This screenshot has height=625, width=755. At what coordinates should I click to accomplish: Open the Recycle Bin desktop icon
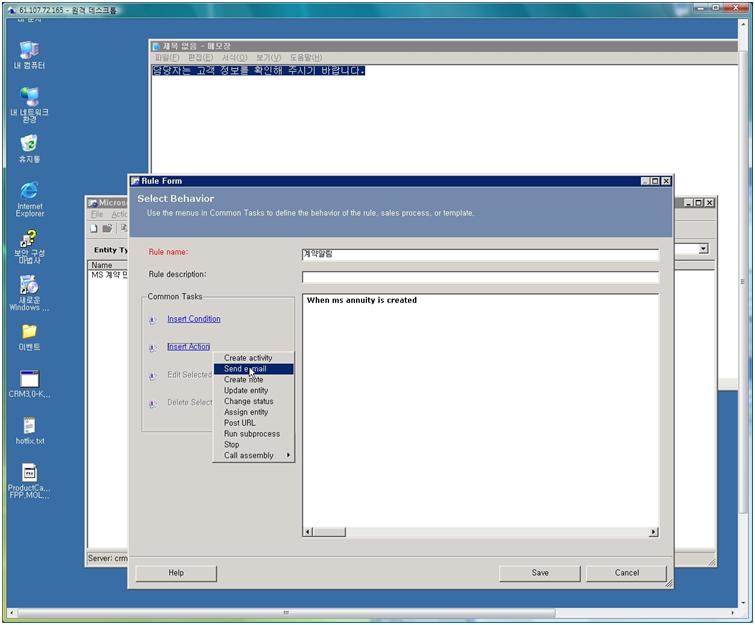pyautogui.click(x=29, y=149)
